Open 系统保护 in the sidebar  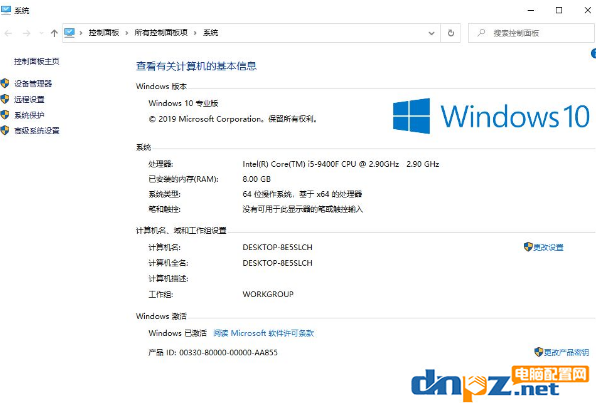coord(29,115)
